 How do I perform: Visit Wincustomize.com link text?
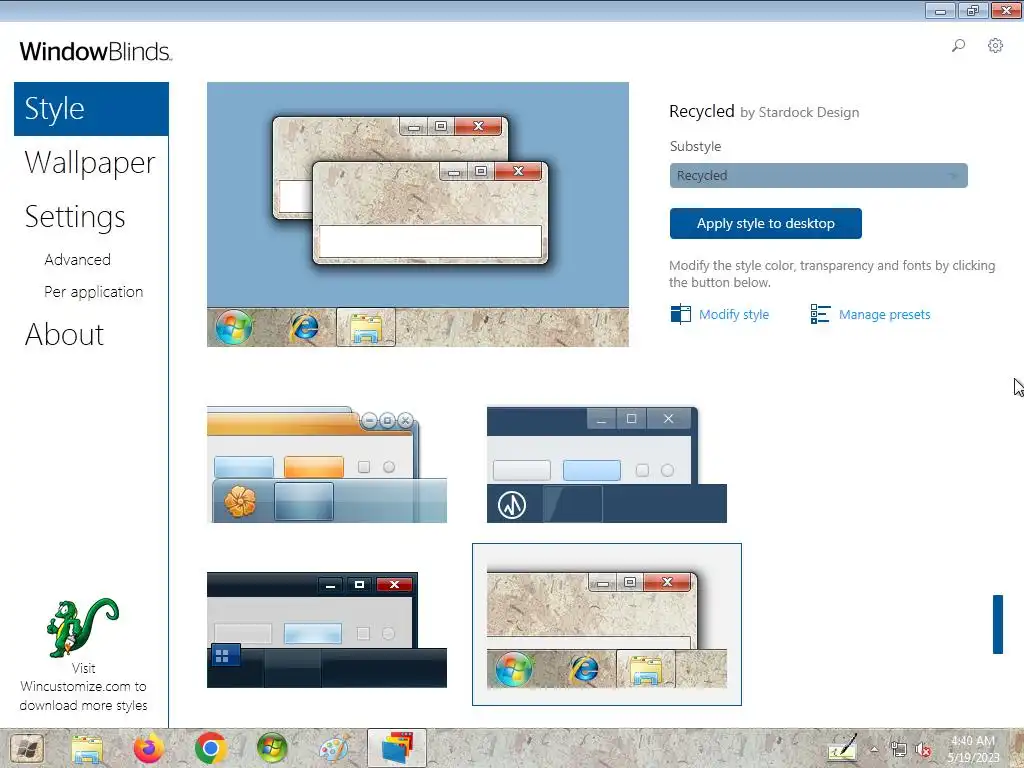pos(83,686)
